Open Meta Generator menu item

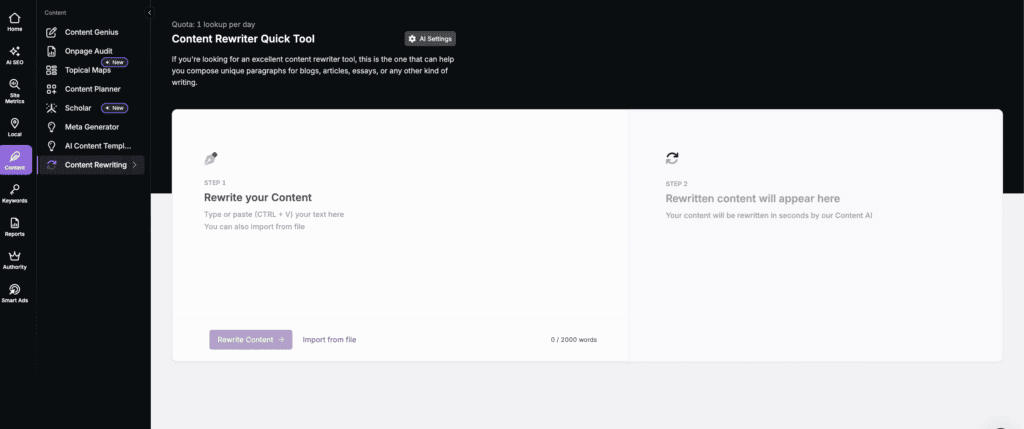91,127
